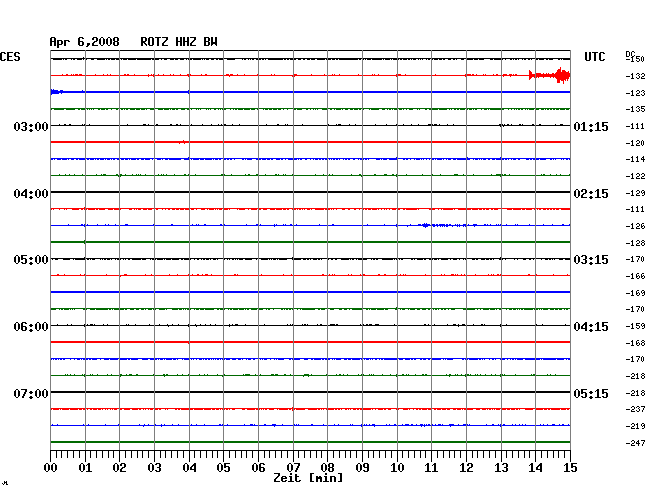Select the 03:00 local time label
Image resolution: width=650 pixels, height=494 pixels.
[x=31, y=127]
